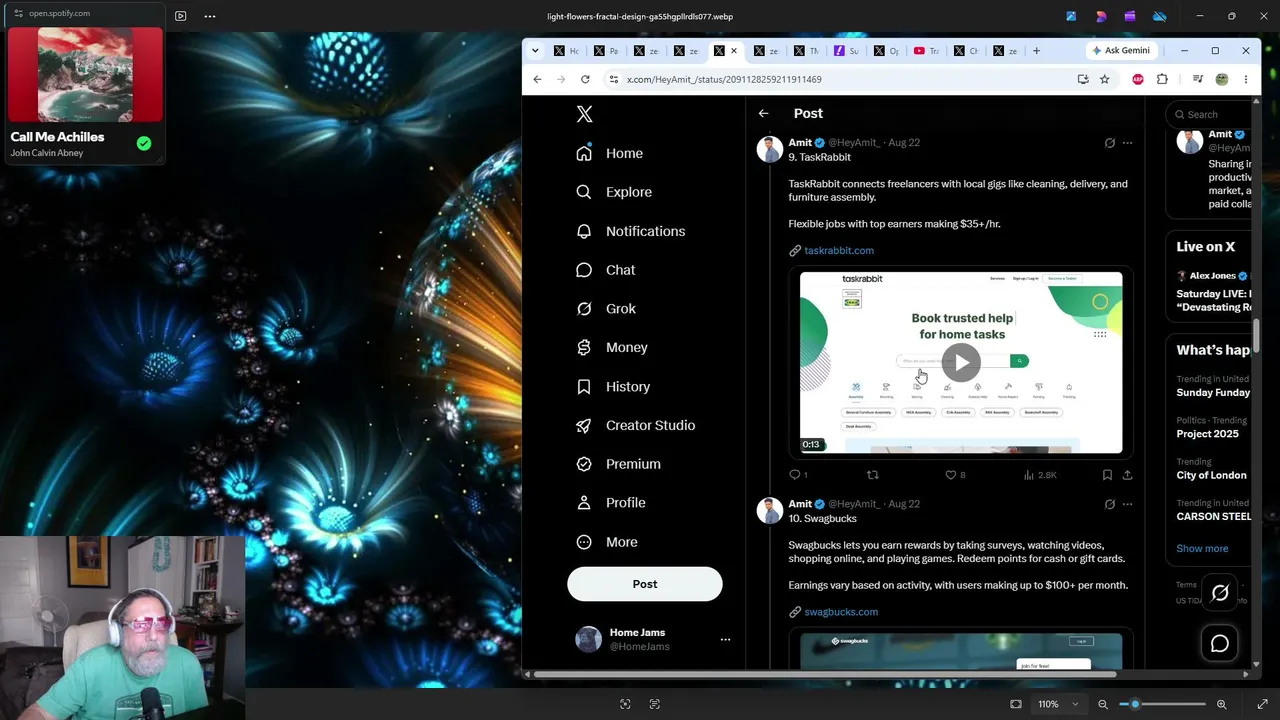Click the Post button
This screenshot has width=1280, height=720.
tap(645, 584)
